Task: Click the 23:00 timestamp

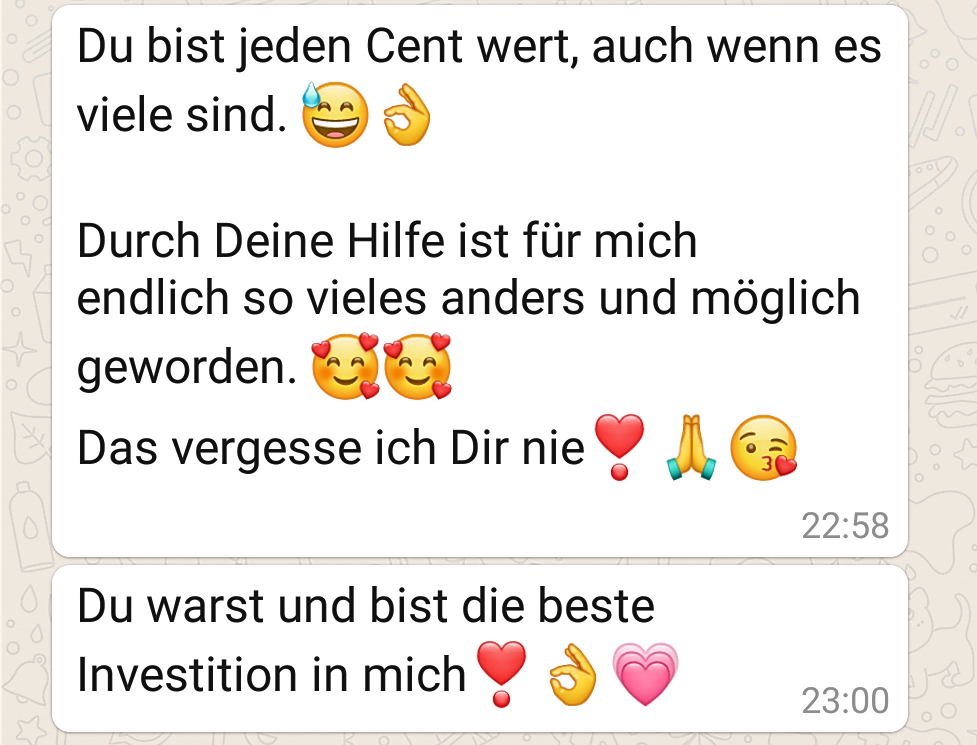Action: tap(845, 700)
